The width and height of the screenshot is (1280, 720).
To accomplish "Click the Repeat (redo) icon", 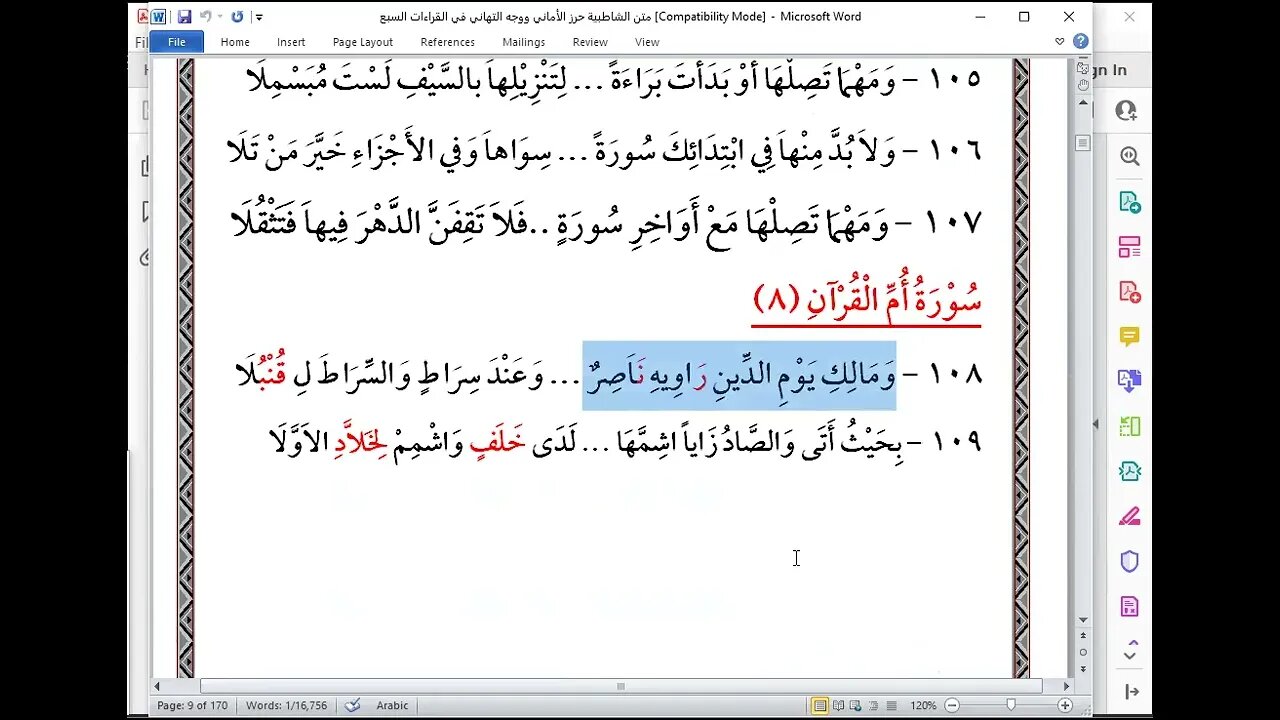I will point(237,17).
